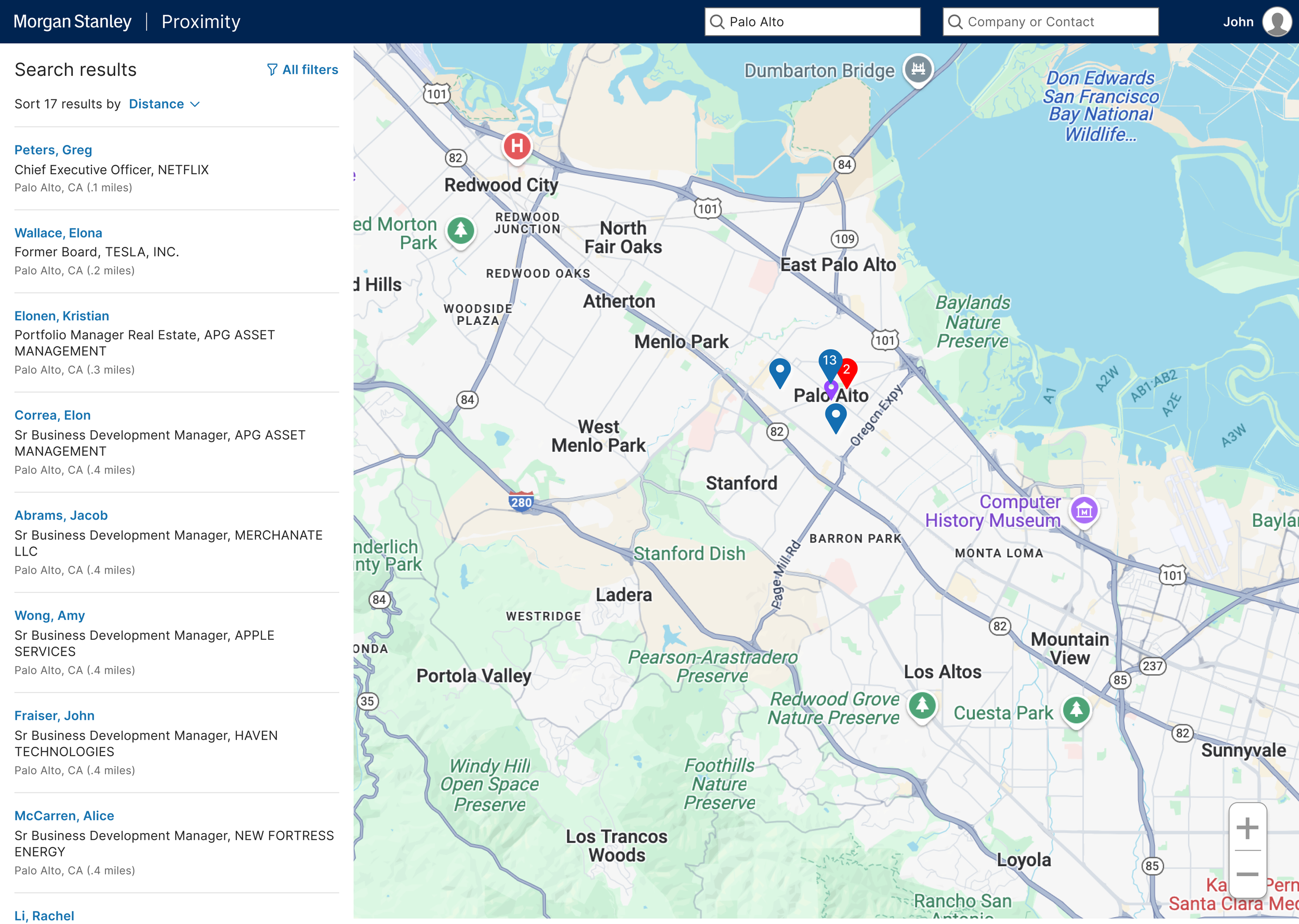Click the Dumbarton Bridge landmark icon
This screenshot has width=1299, height=924.
(918, 69)
